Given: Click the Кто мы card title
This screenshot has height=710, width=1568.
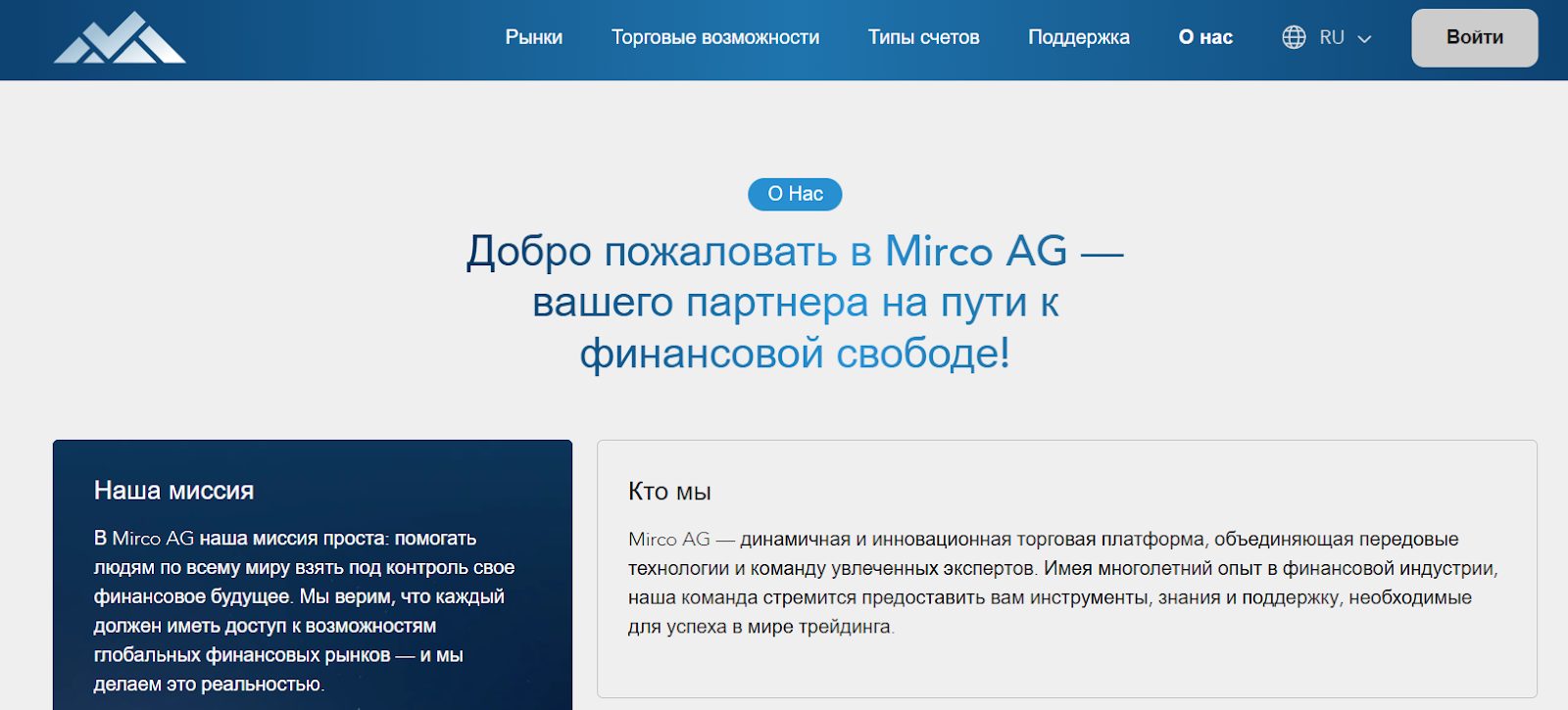Looking at the screenshot, I should click(x=669, y=492).
